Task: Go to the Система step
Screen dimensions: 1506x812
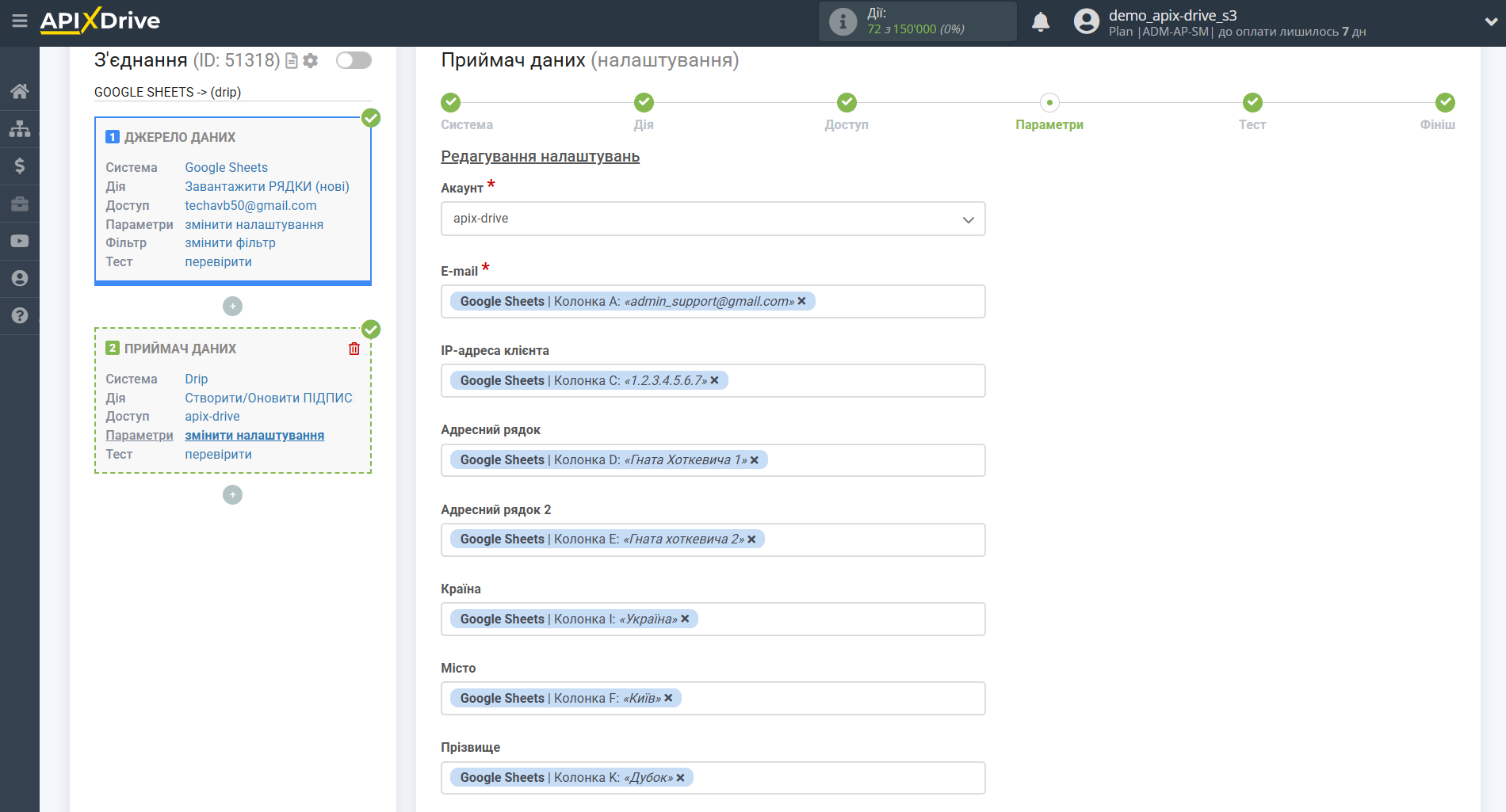Action: 451,102
